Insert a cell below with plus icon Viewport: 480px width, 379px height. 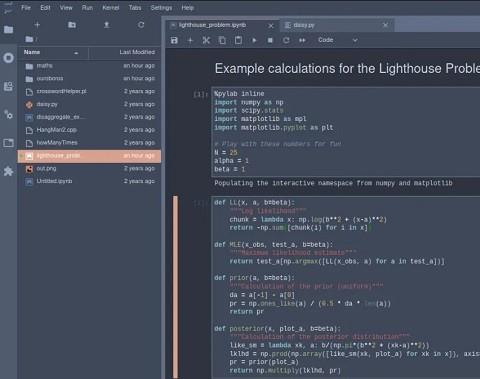pyautogui.click(x=190, y=40)
